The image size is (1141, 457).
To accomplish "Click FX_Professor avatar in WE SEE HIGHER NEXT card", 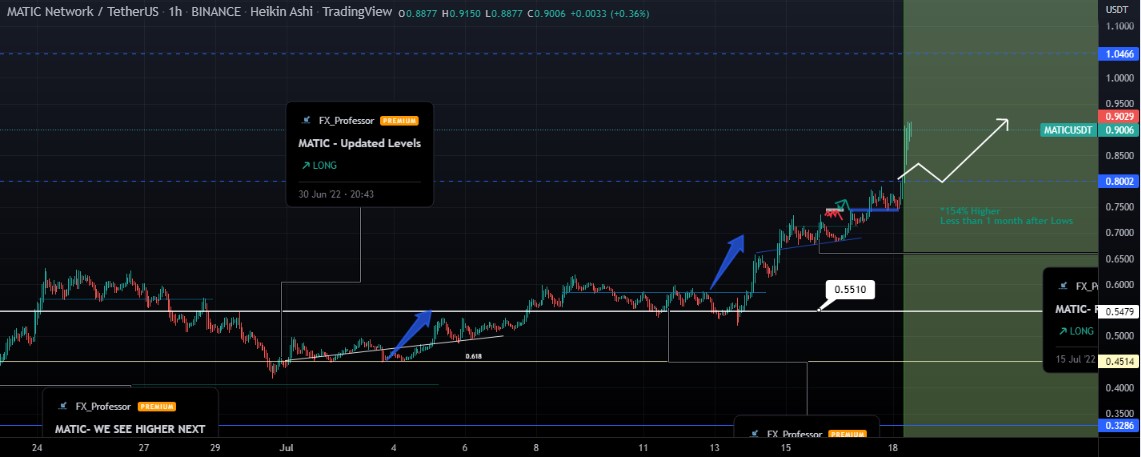I will click(63, 407).
